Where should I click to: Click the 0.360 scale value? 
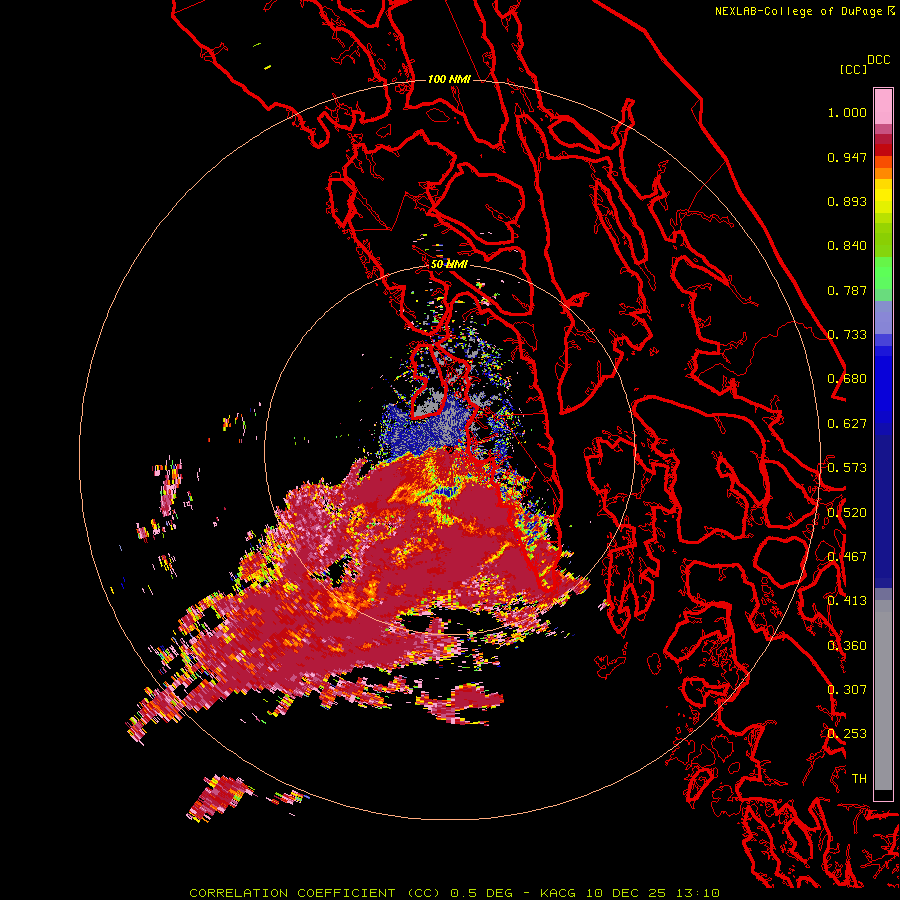click(847, 646)
